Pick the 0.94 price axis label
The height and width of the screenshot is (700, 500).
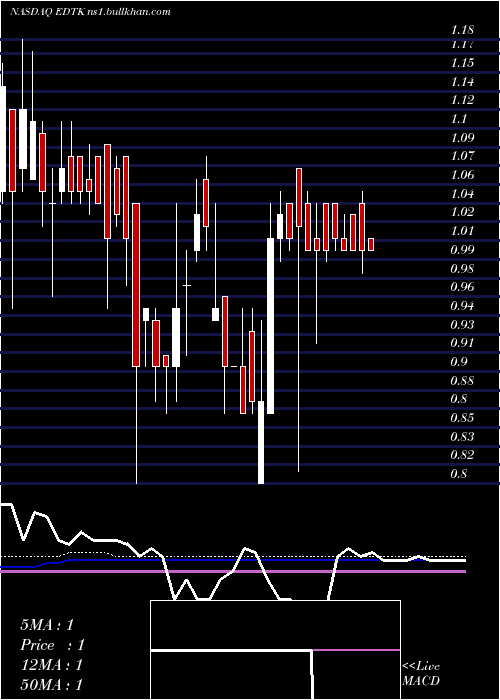462,306
